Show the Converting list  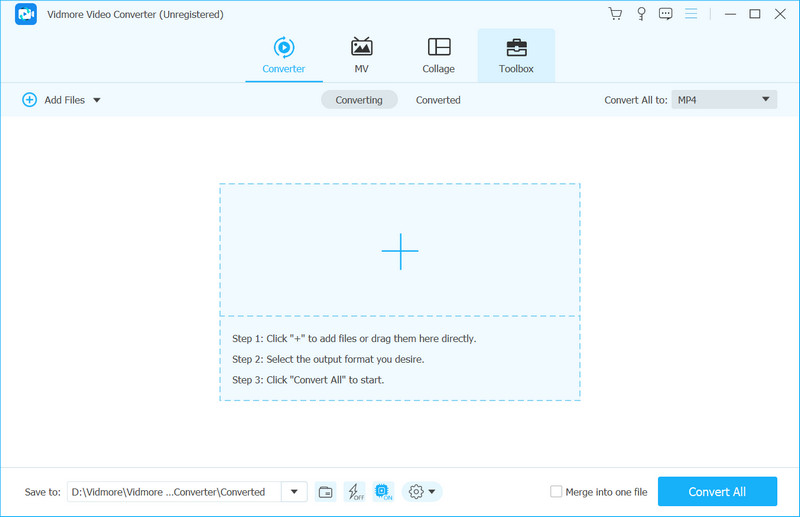[x=359, y=100]
